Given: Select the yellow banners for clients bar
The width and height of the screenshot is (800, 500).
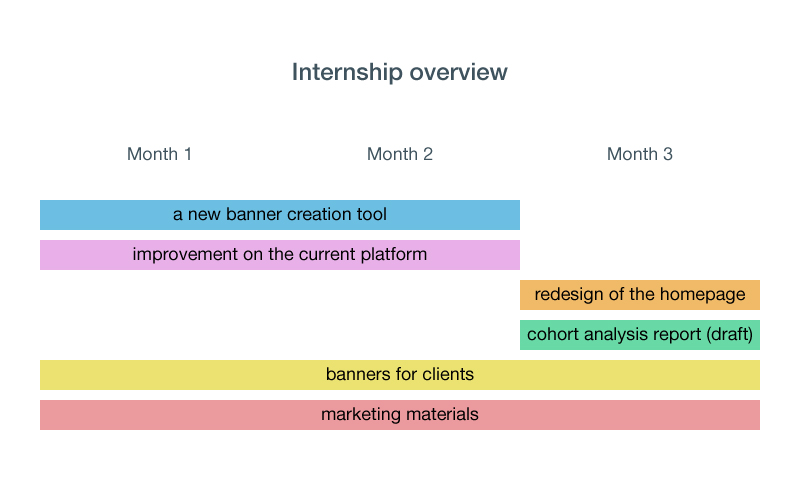Looking at the screenshot, I should pos(399,375).
